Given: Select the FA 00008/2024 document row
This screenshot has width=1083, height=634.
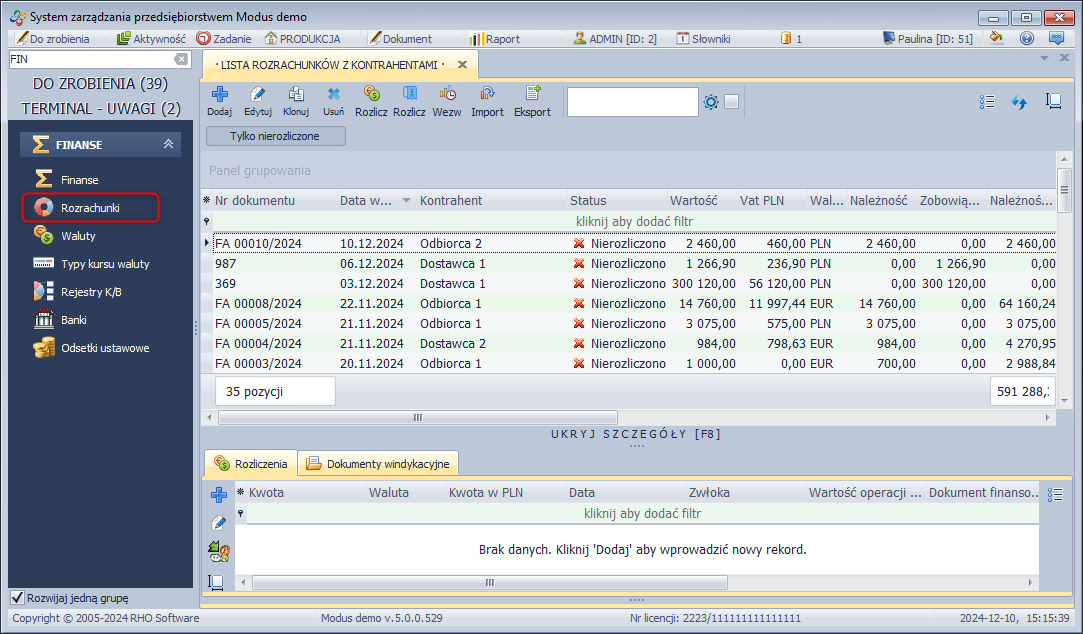Looking at the screenshot, I should 258,303.
